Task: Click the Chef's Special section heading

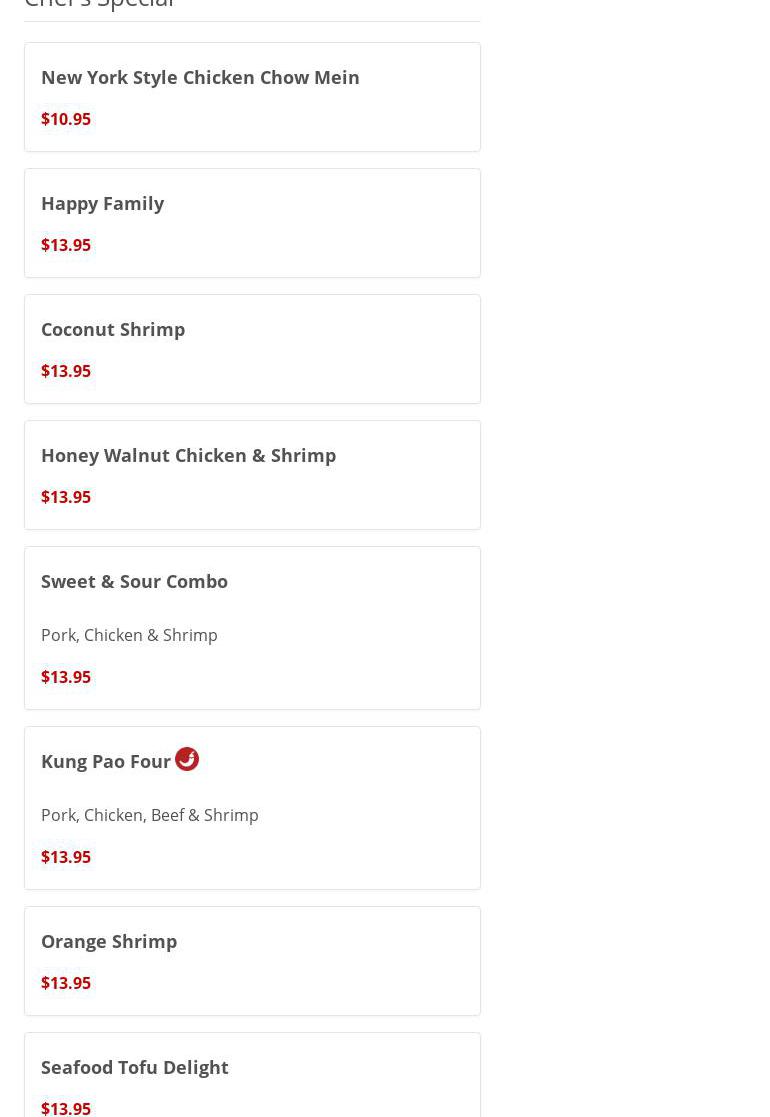Action: (100, 4)
